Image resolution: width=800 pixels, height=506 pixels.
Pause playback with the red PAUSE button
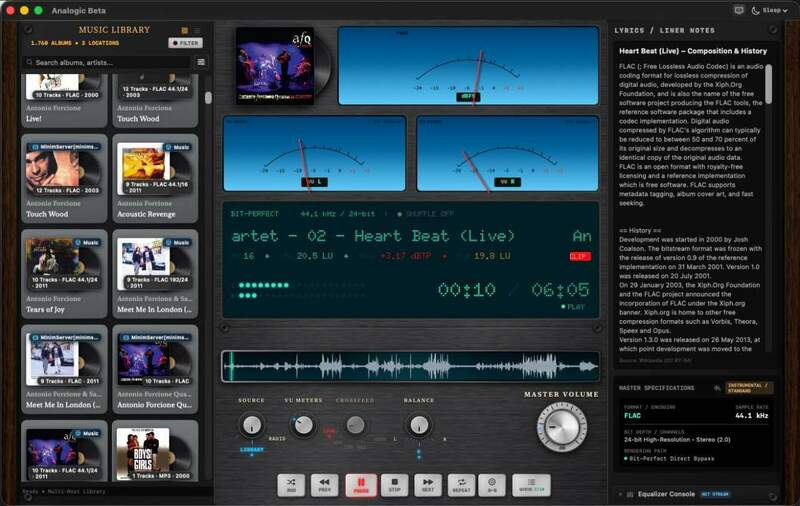click(361, 485)
